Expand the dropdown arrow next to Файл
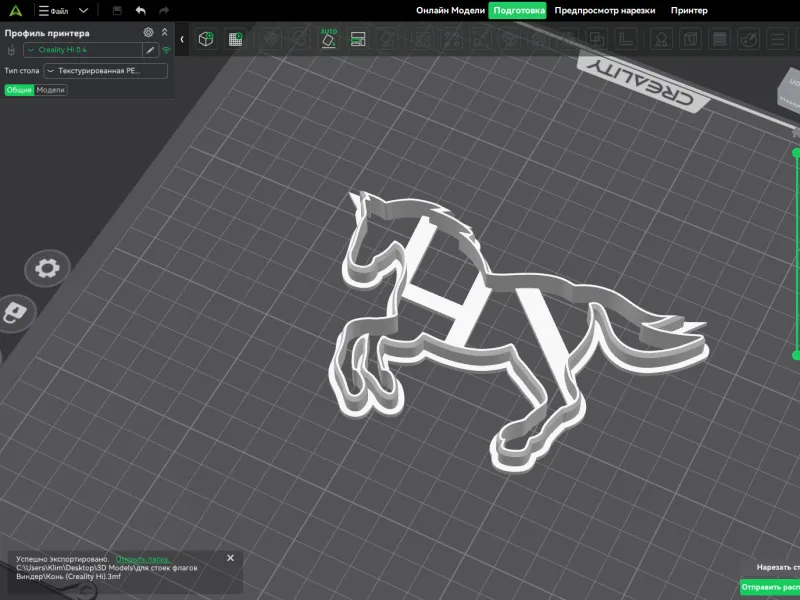The width and height of the screenshot is (800, 600). tap(84, 10)
